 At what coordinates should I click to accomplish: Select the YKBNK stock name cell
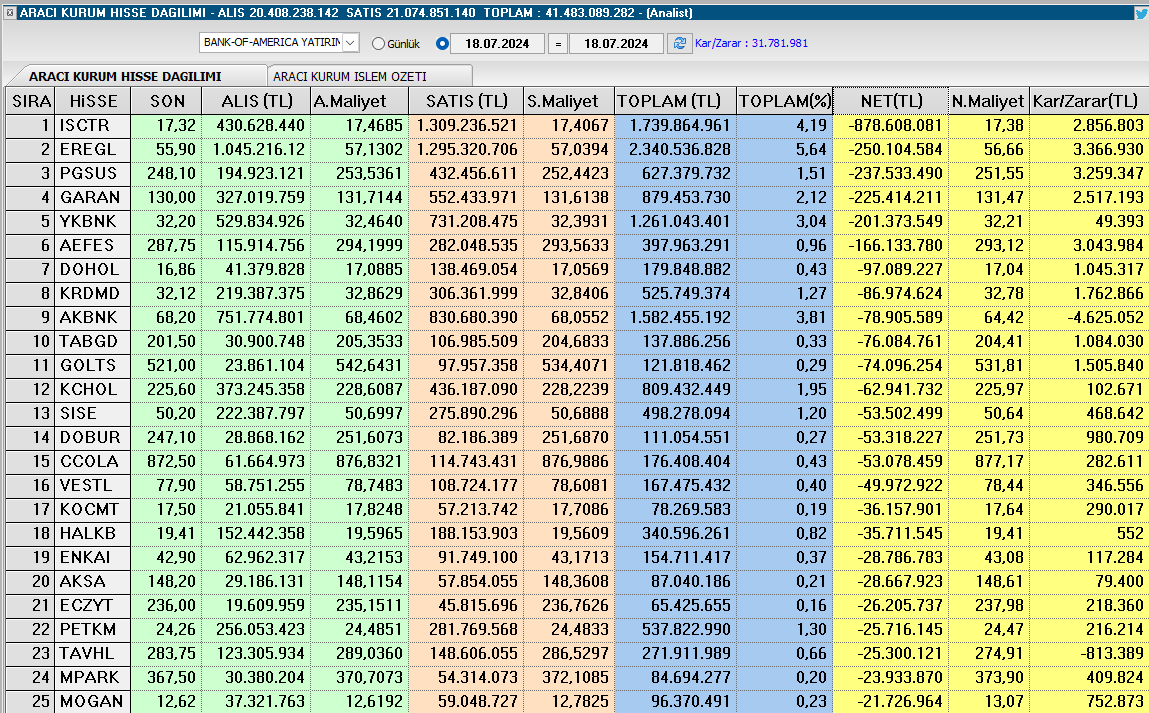tap(93, 221)
